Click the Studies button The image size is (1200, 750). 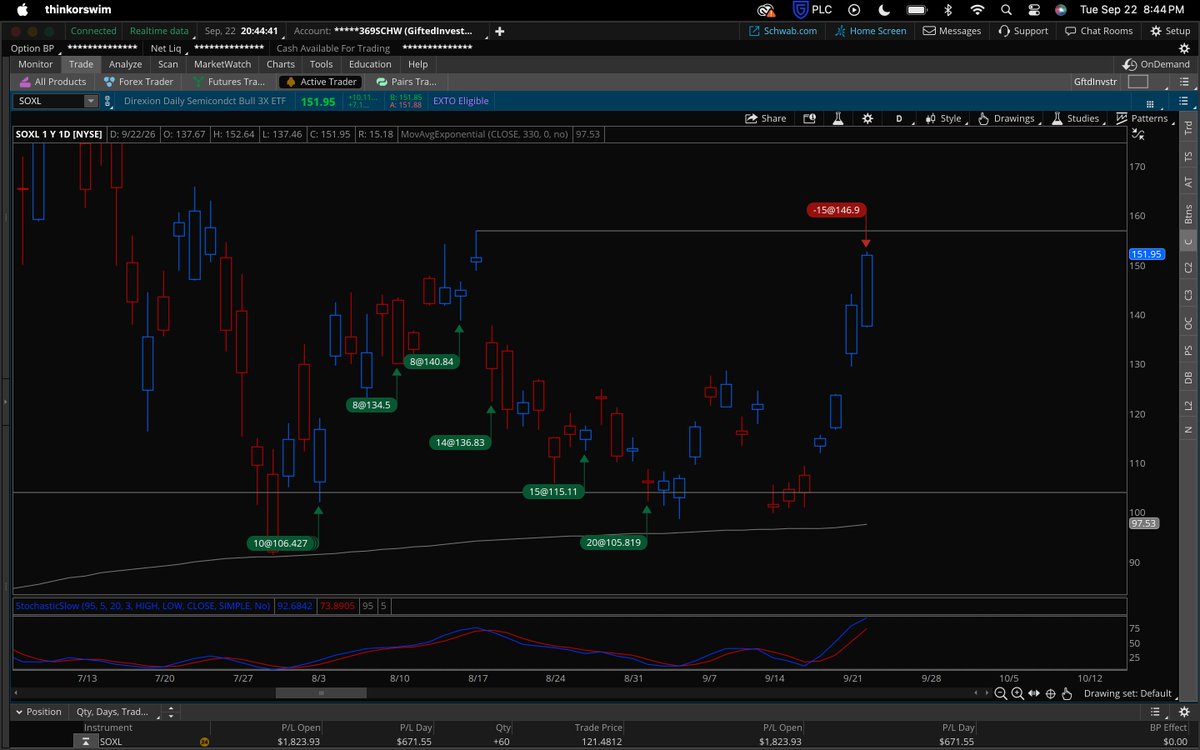pos(1075,118)
